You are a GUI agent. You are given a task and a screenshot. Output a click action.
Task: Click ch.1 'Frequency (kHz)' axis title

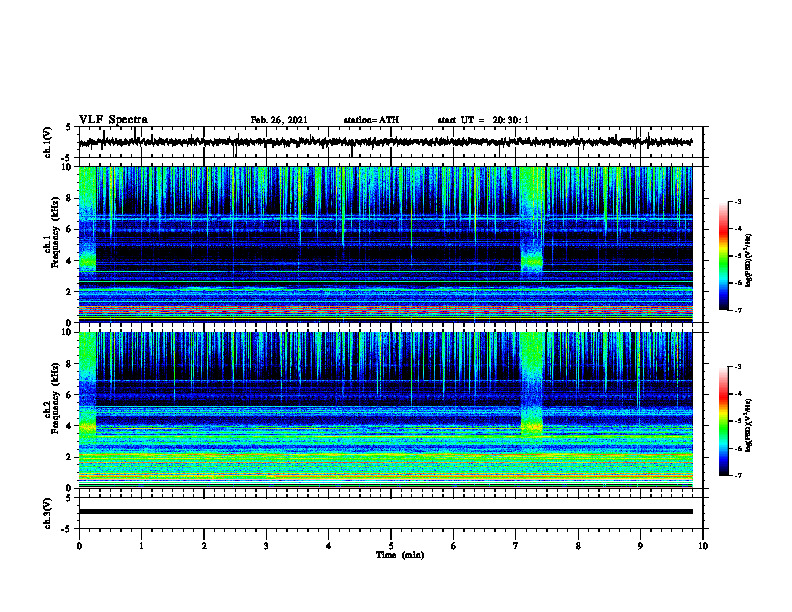(55, 230)
